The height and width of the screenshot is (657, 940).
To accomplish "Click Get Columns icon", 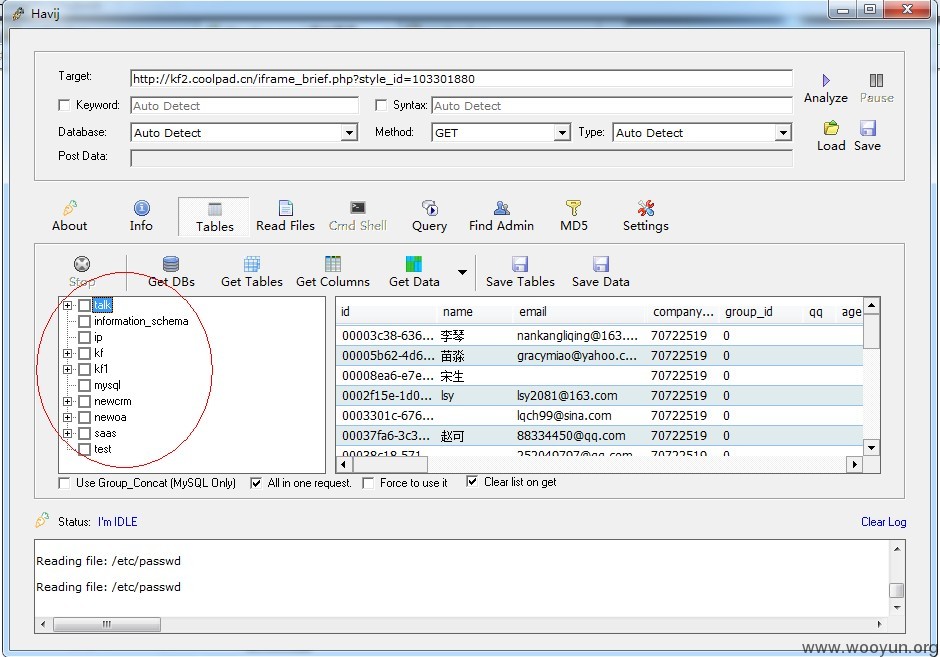I will pos(333,264).
